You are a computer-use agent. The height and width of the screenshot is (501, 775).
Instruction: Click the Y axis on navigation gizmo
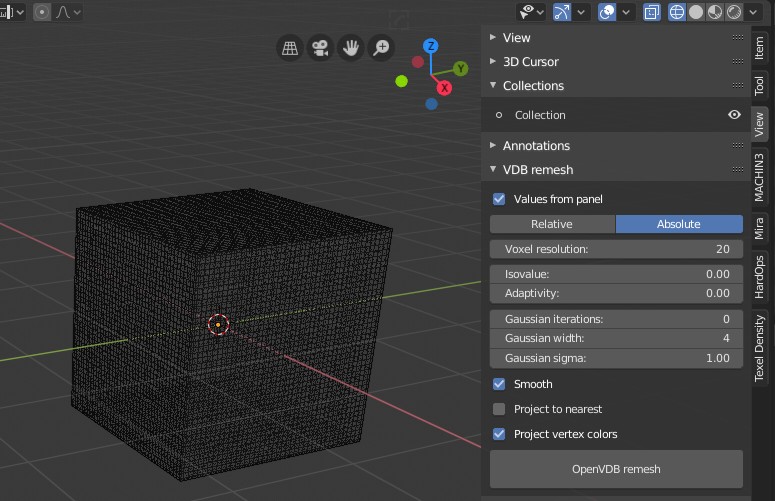(x=461, y=68)
